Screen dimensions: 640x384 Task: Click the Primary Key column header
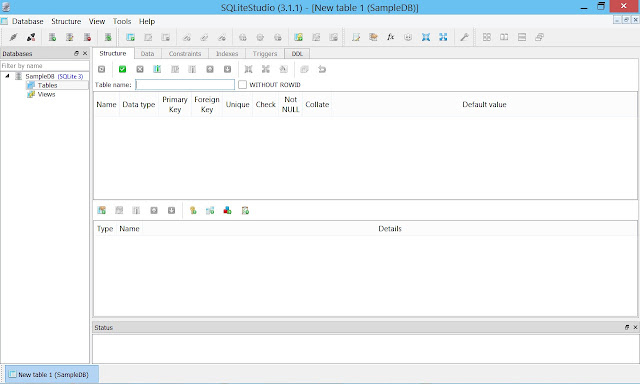pos(175,104)
